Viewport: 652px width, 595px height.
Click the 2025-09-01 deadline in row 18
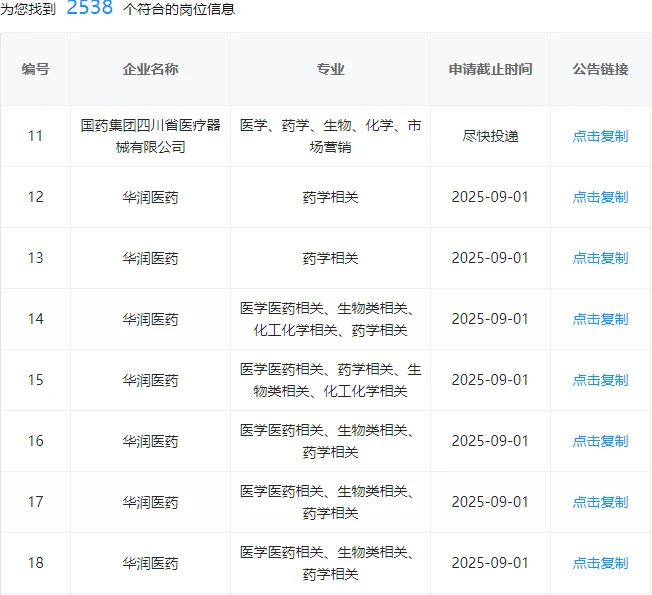(490, 563)
